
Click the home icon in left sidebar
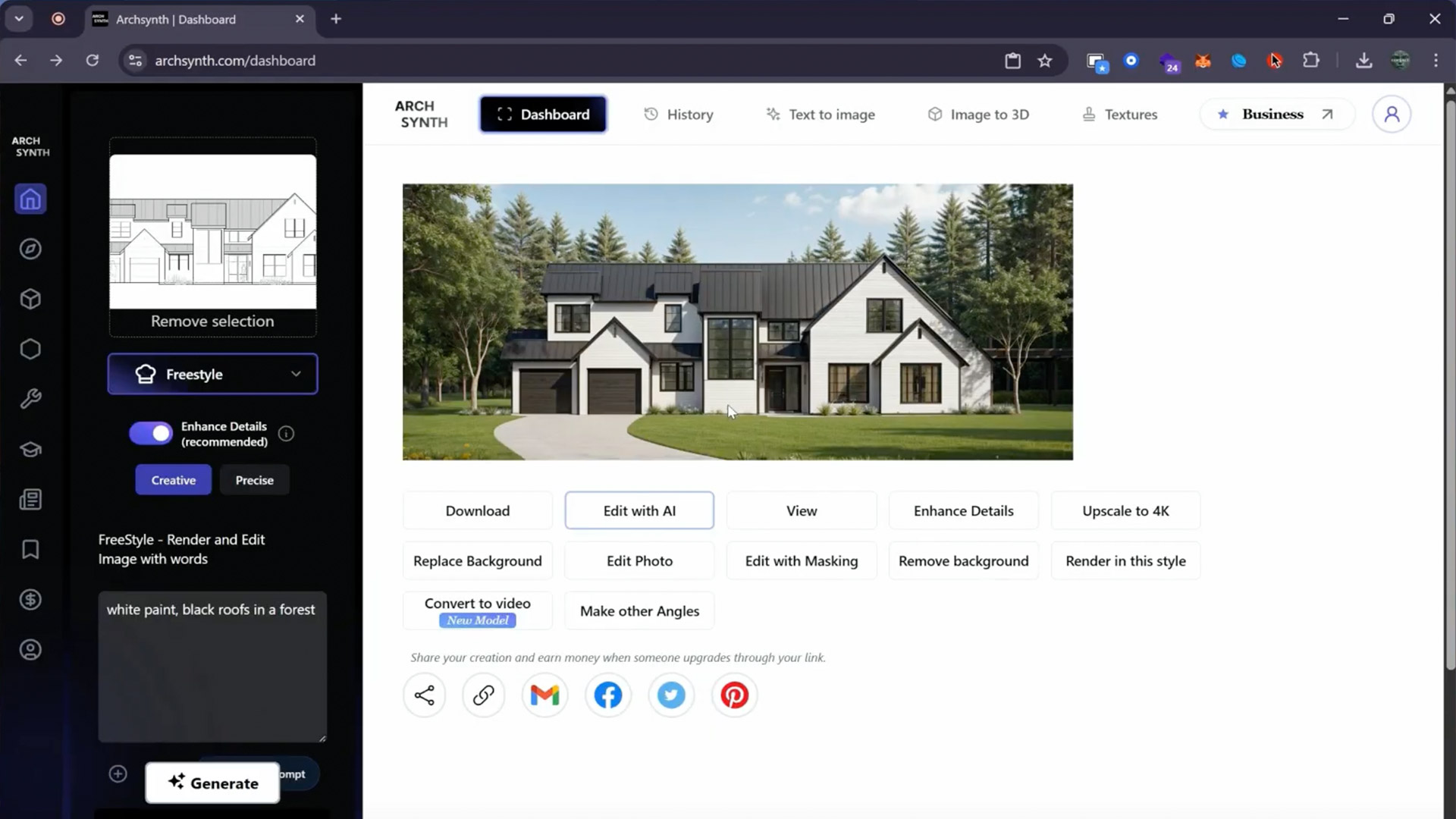pyautogui.click(x=30, y=199)
